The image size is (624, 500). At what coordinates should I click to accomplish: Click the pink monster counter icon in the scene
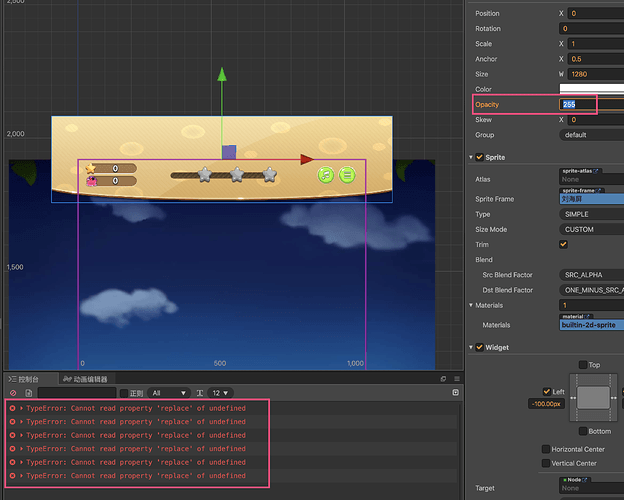click(92, 181)
